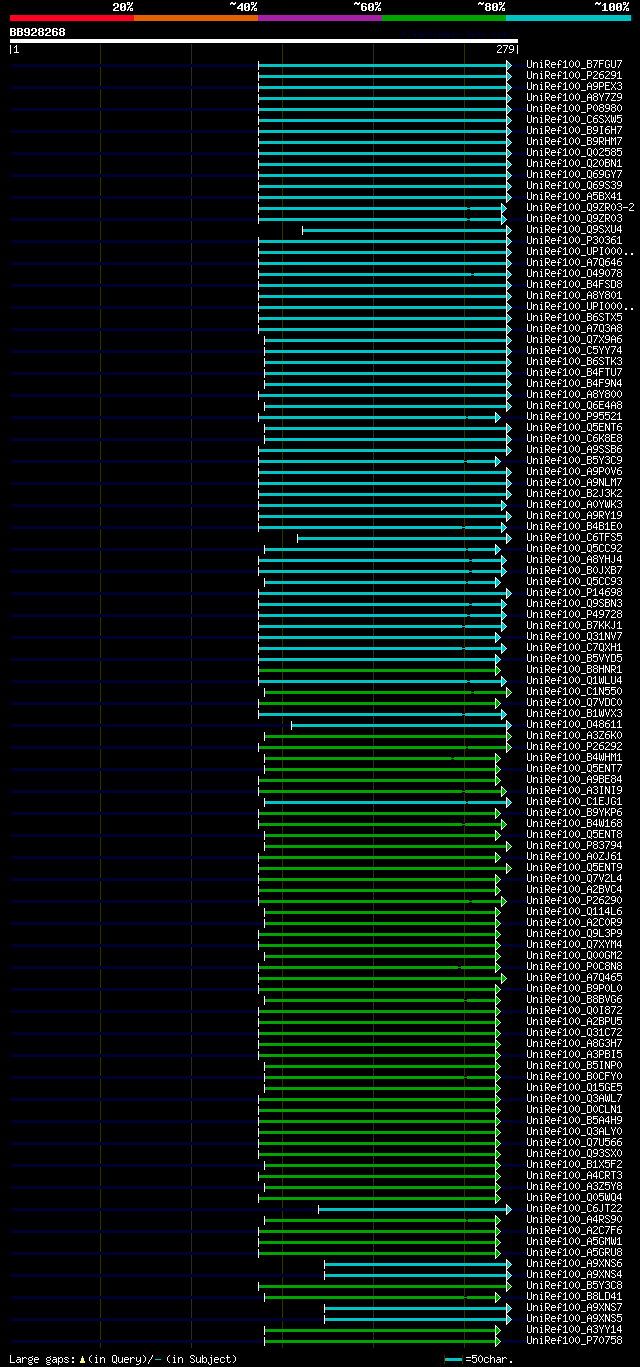
Task: Select the UniRef100_P83794 label
Action: tap(574, 845)
